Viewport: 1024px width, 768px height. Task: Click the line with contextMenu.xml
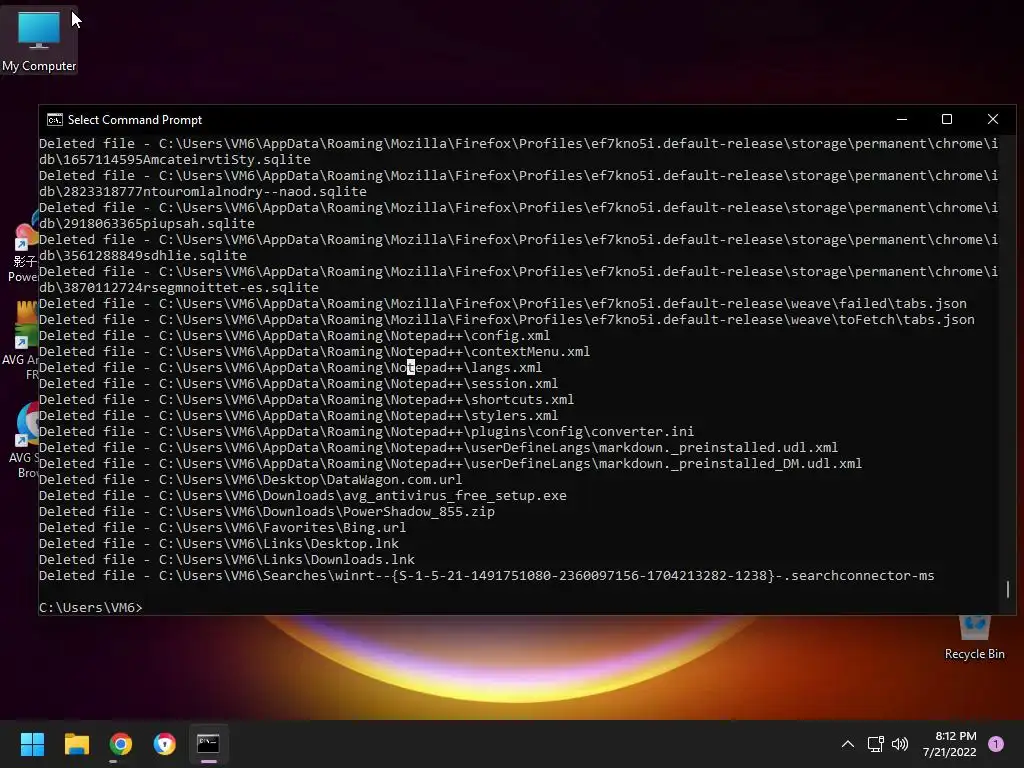(x=315, y=351)
